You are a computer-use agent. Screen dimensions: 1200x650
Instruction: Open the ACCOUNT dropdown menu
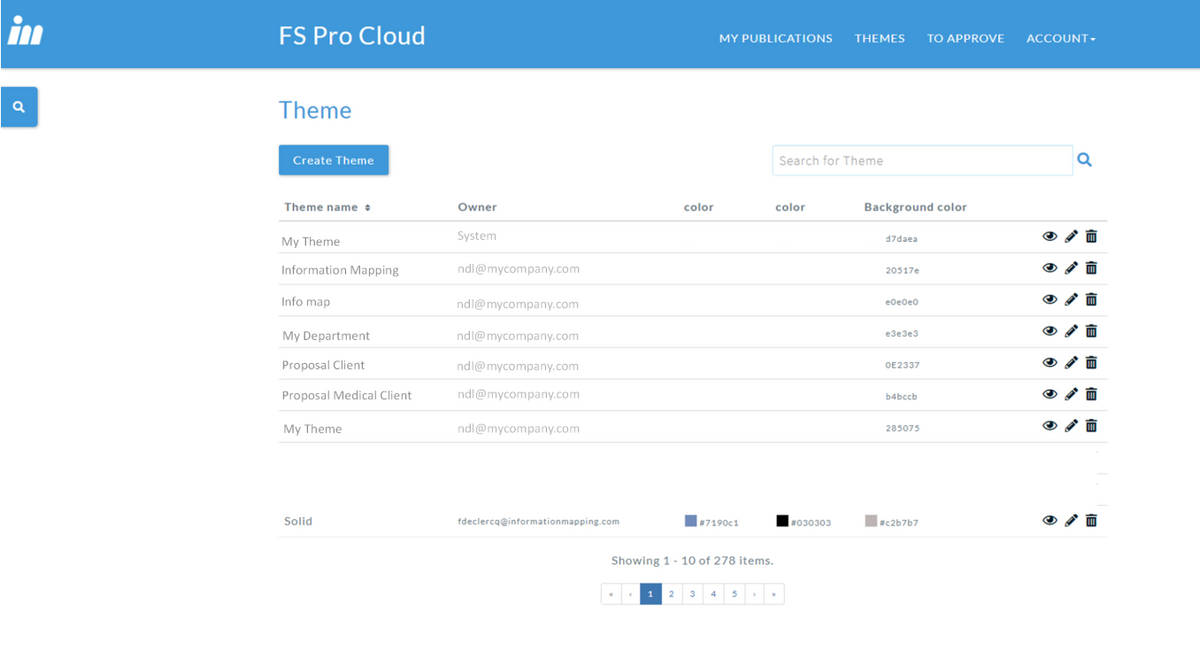pyautogui.click(x=1061, y=38)
